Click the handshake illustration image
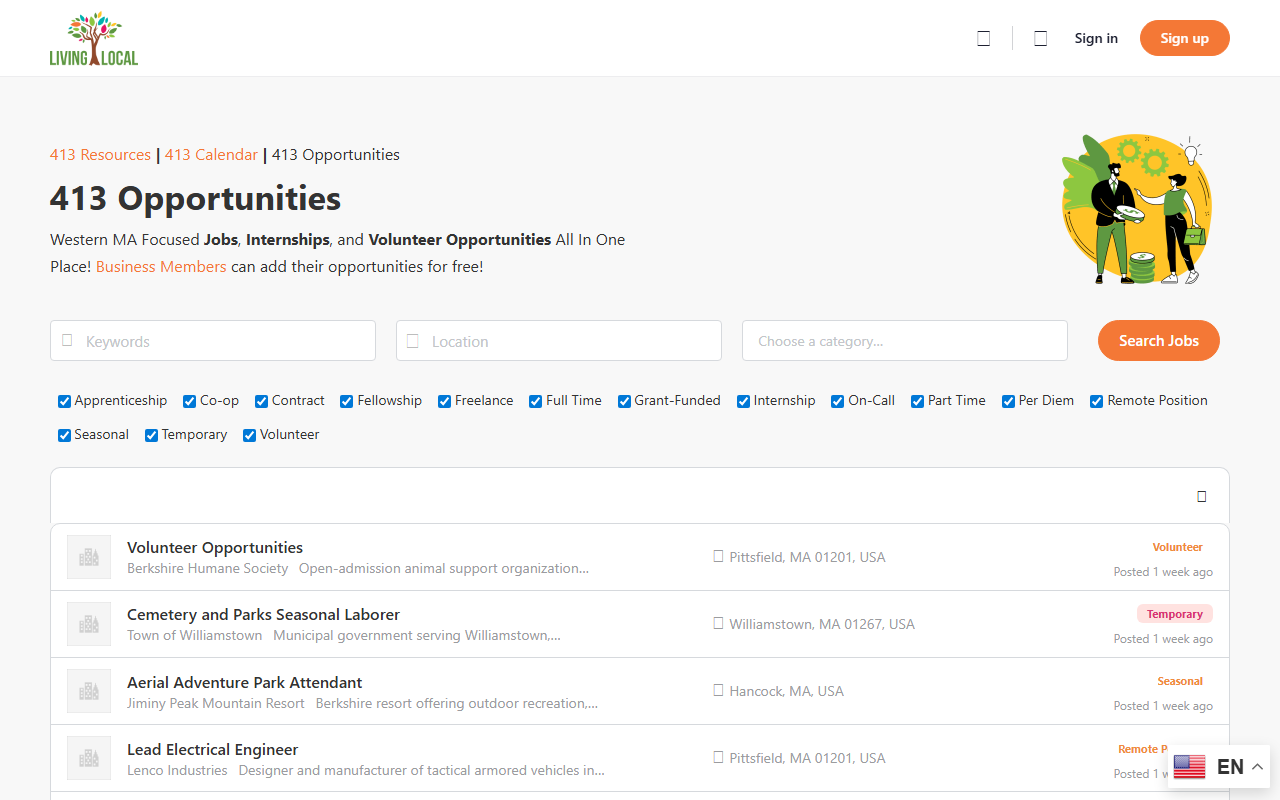1280x800 pixels. 1136,209
